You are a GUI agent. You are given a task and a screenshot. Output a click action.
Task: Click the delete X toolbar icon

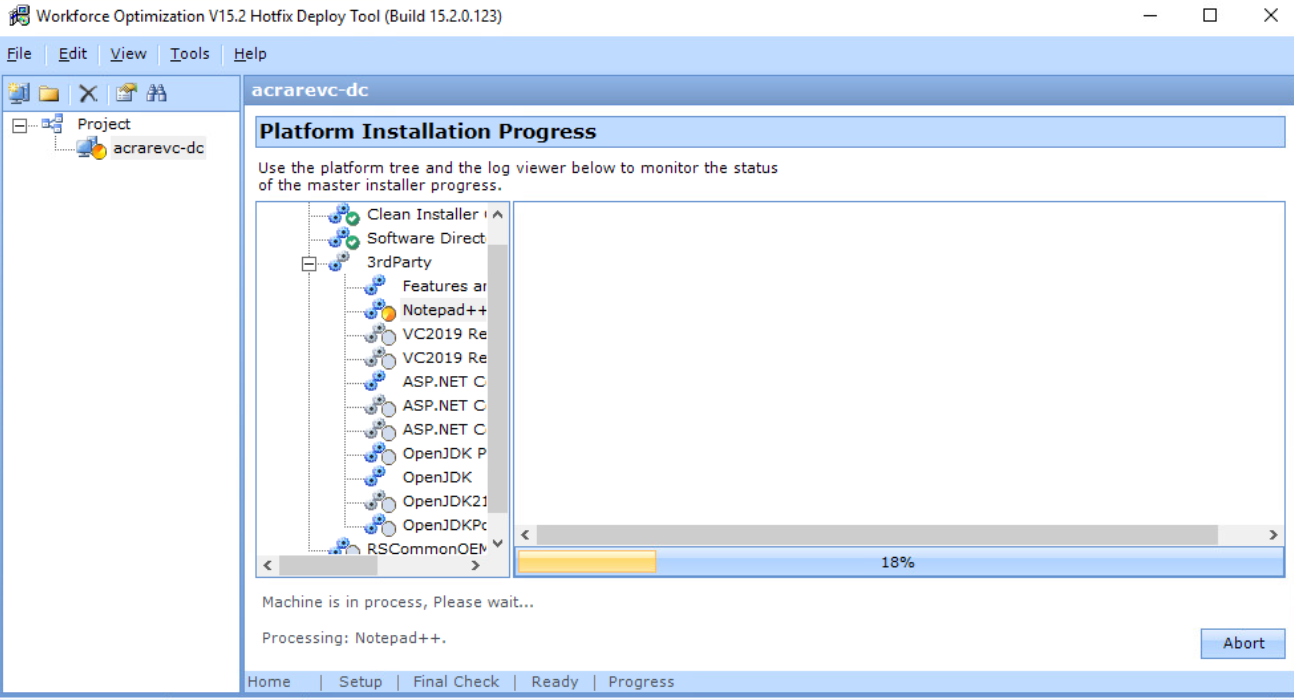[88, 93]
